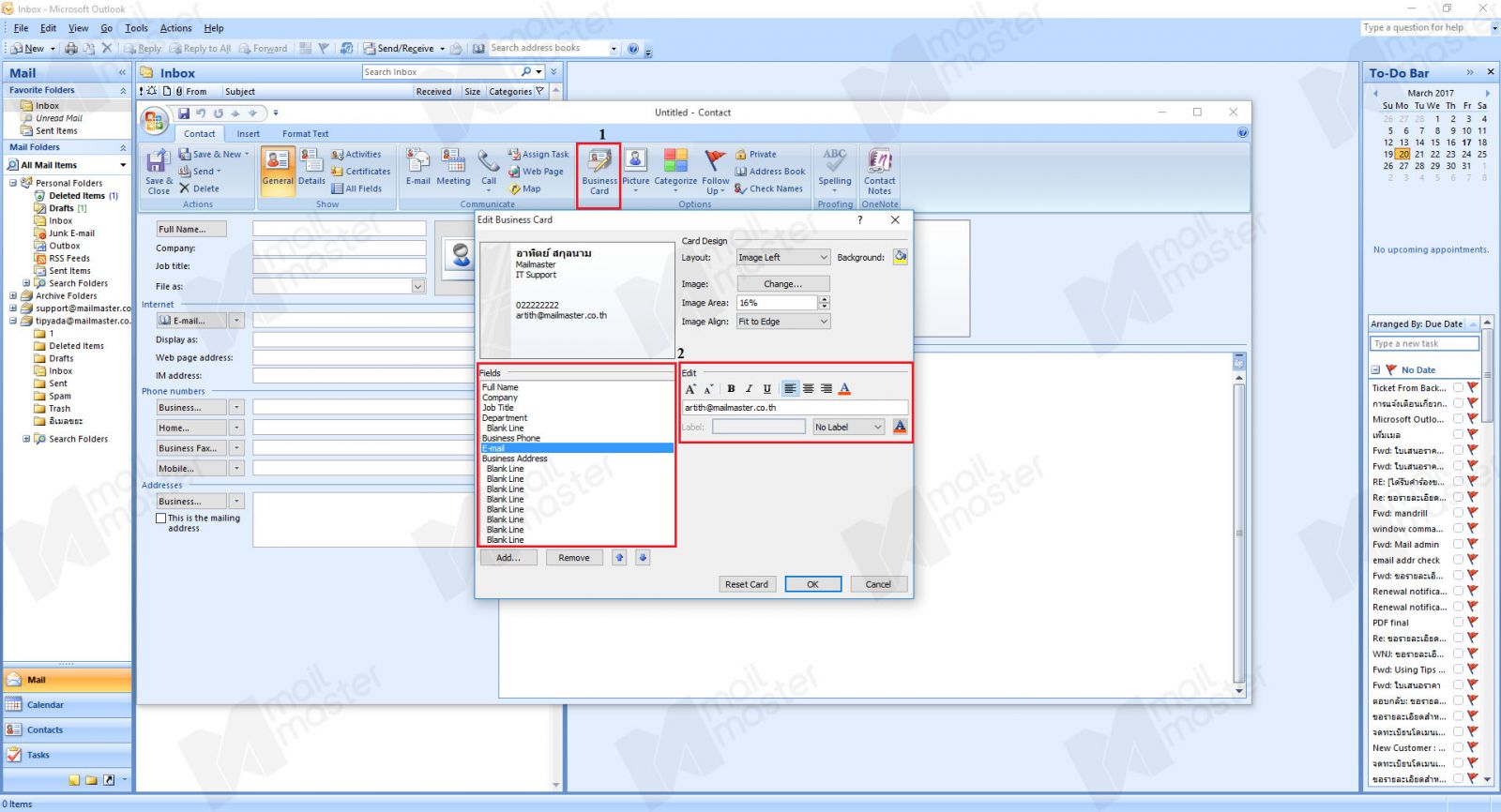Click the Assign Task button
Image resolution: width=1501 pixels, height=812 pixels.
(538, 155)
